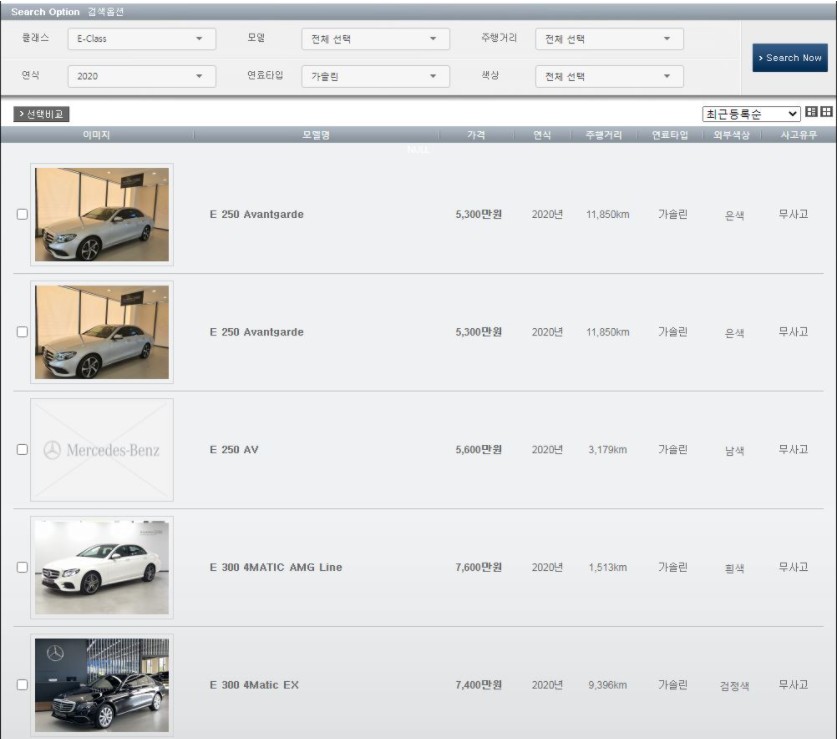Switch to list view icon

[812, 111]
